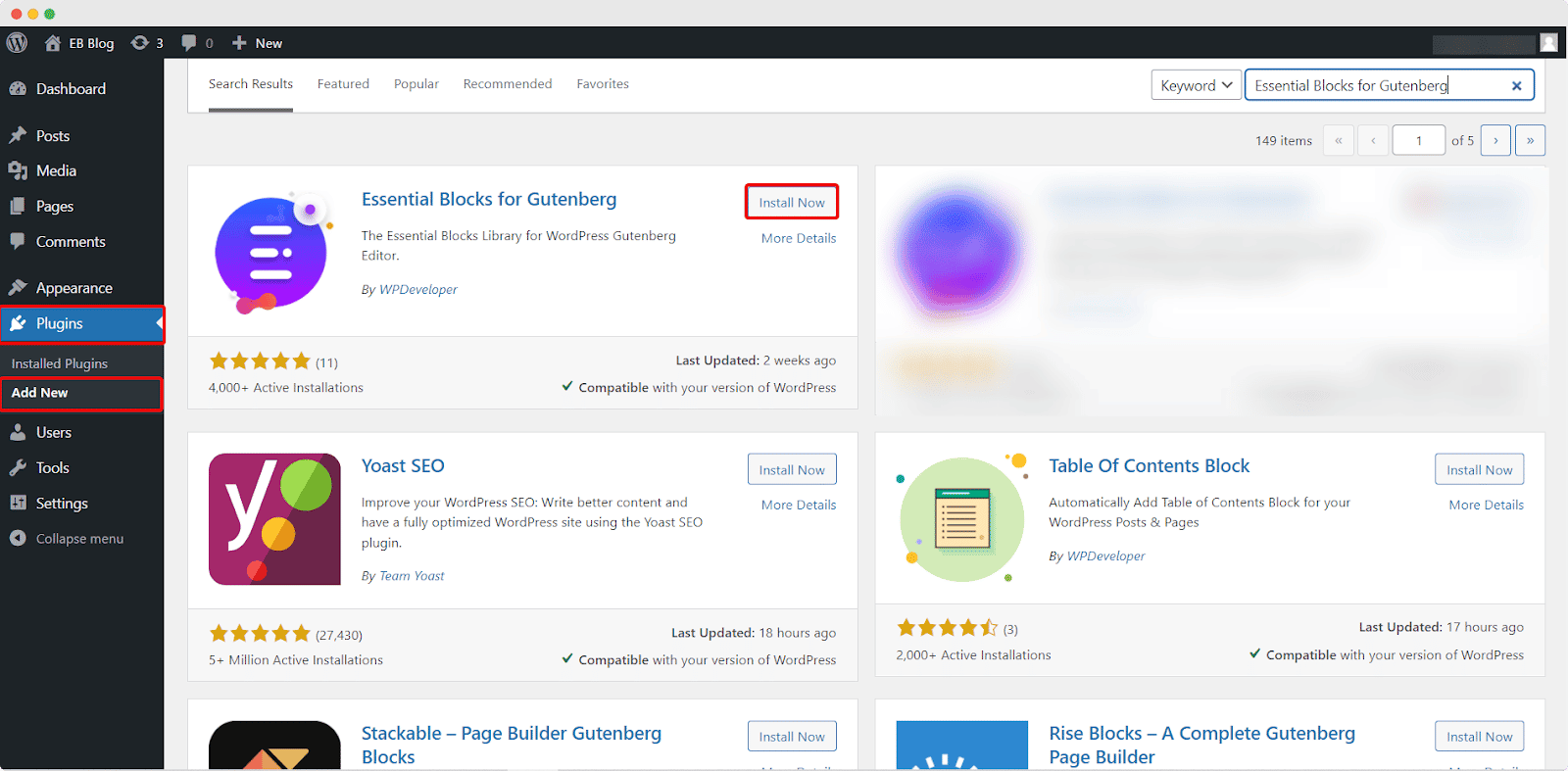The image size is (1568, 771).
Task: Click the current page number field
Action: point(1418,140)
